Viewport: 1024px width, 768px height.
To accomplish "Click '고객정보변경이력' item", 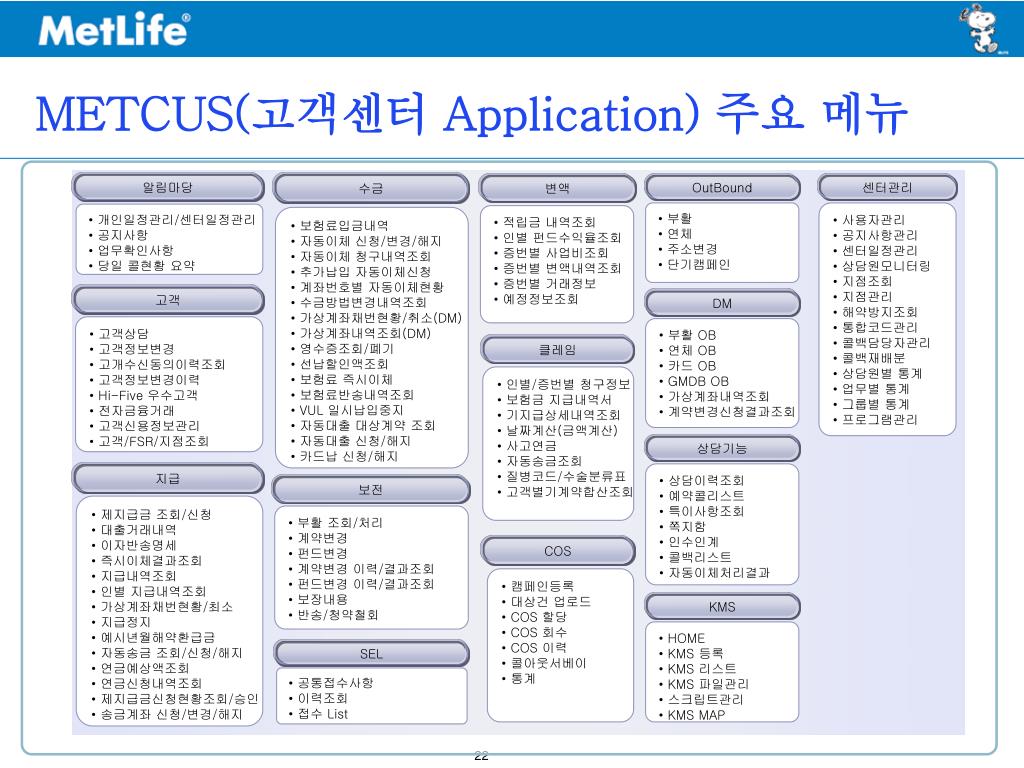I will pos(149,379).
